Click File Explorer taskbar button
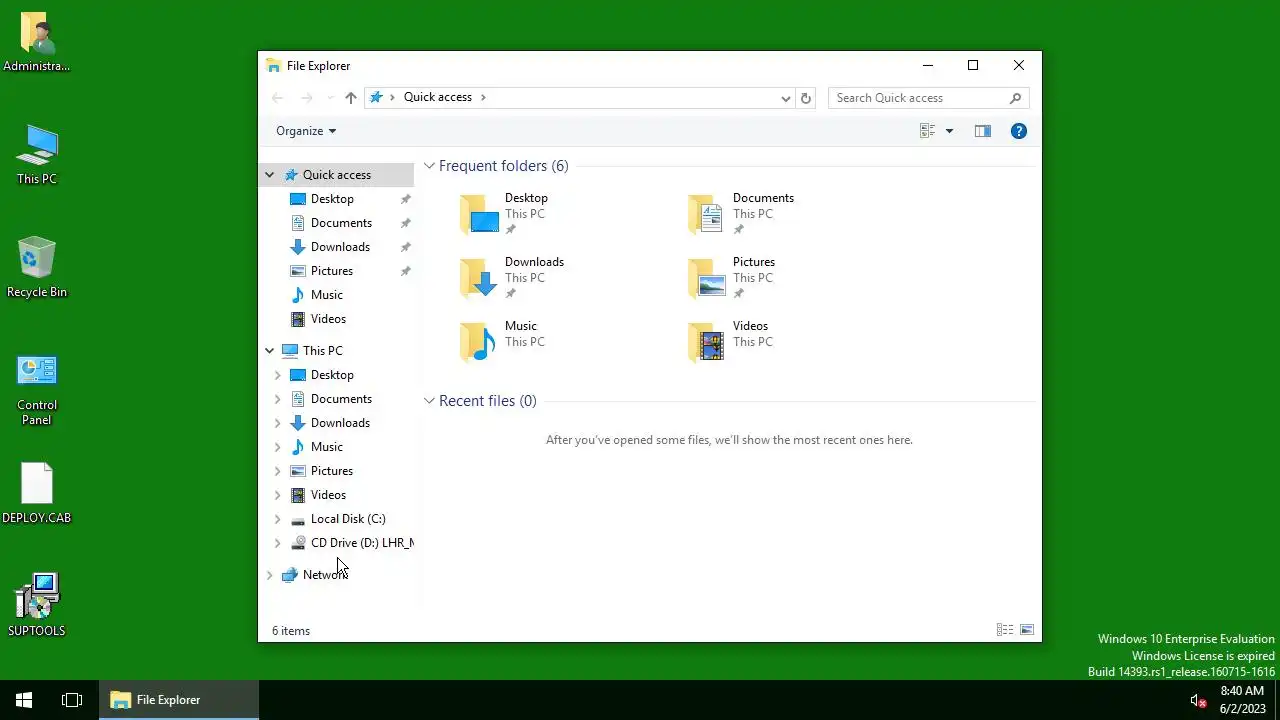This screenshot has height=720, width=1280. 179,700
